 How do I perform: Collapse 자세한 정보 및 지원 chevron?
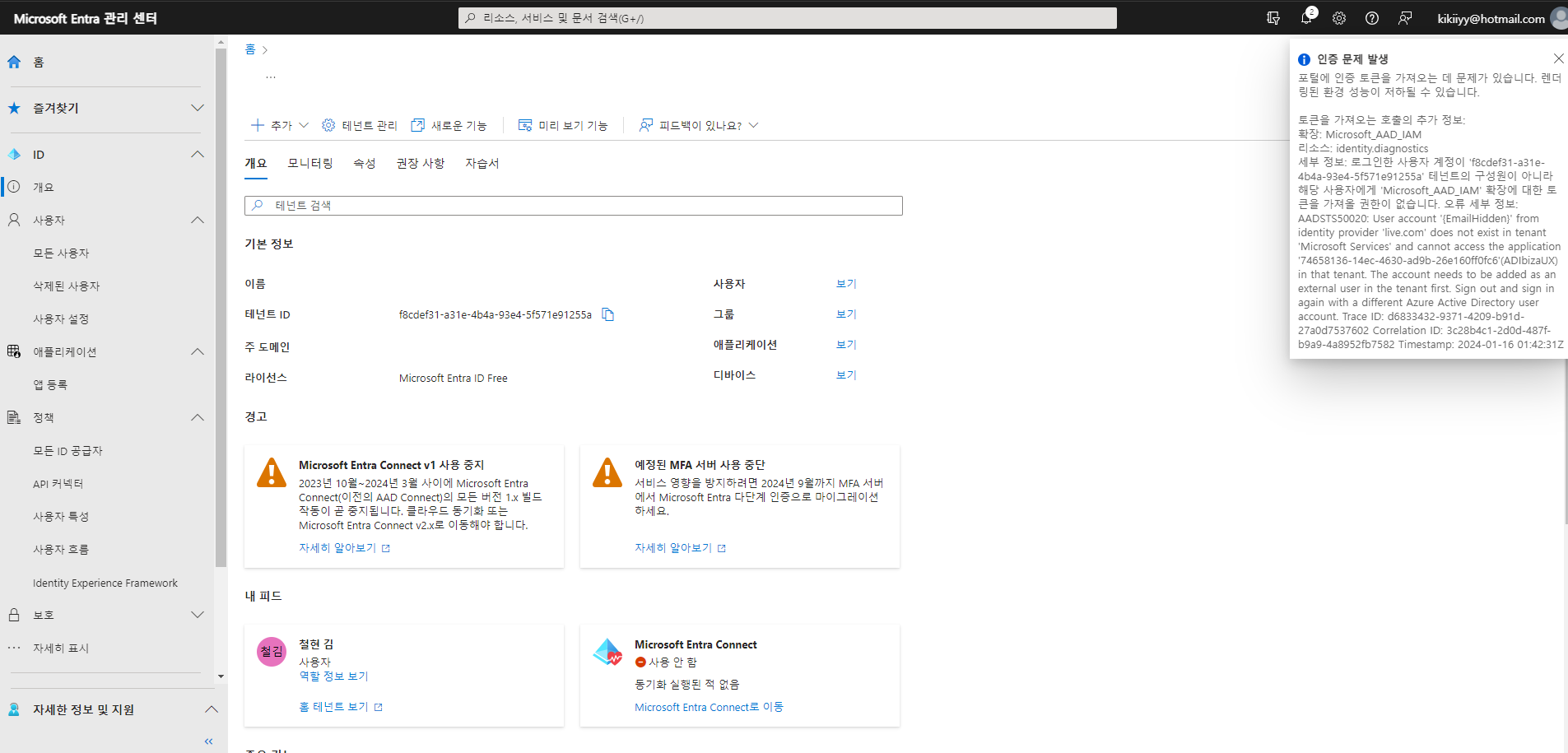[212, 709]
